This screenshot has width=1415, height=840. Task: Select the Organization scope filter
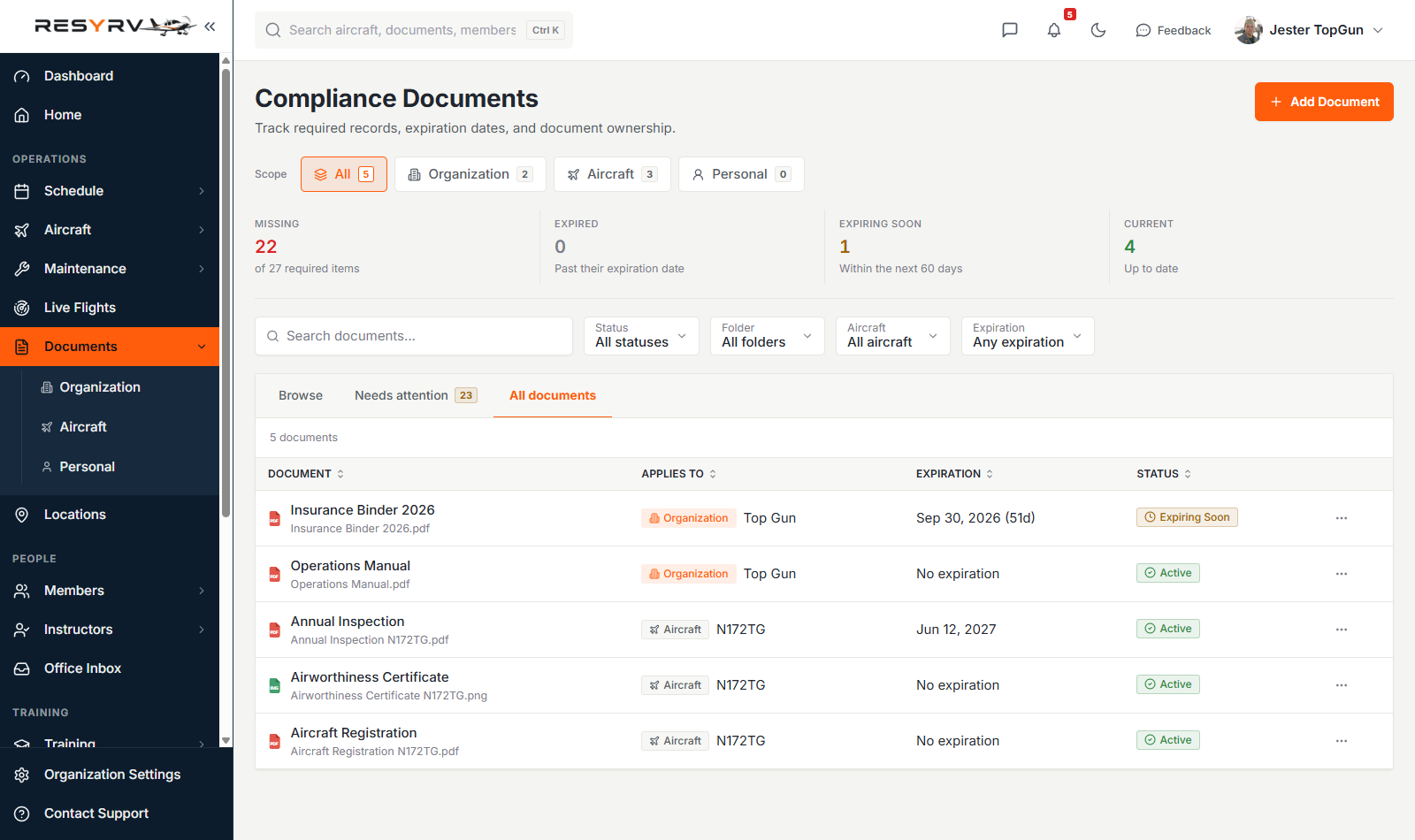(470, 174)
